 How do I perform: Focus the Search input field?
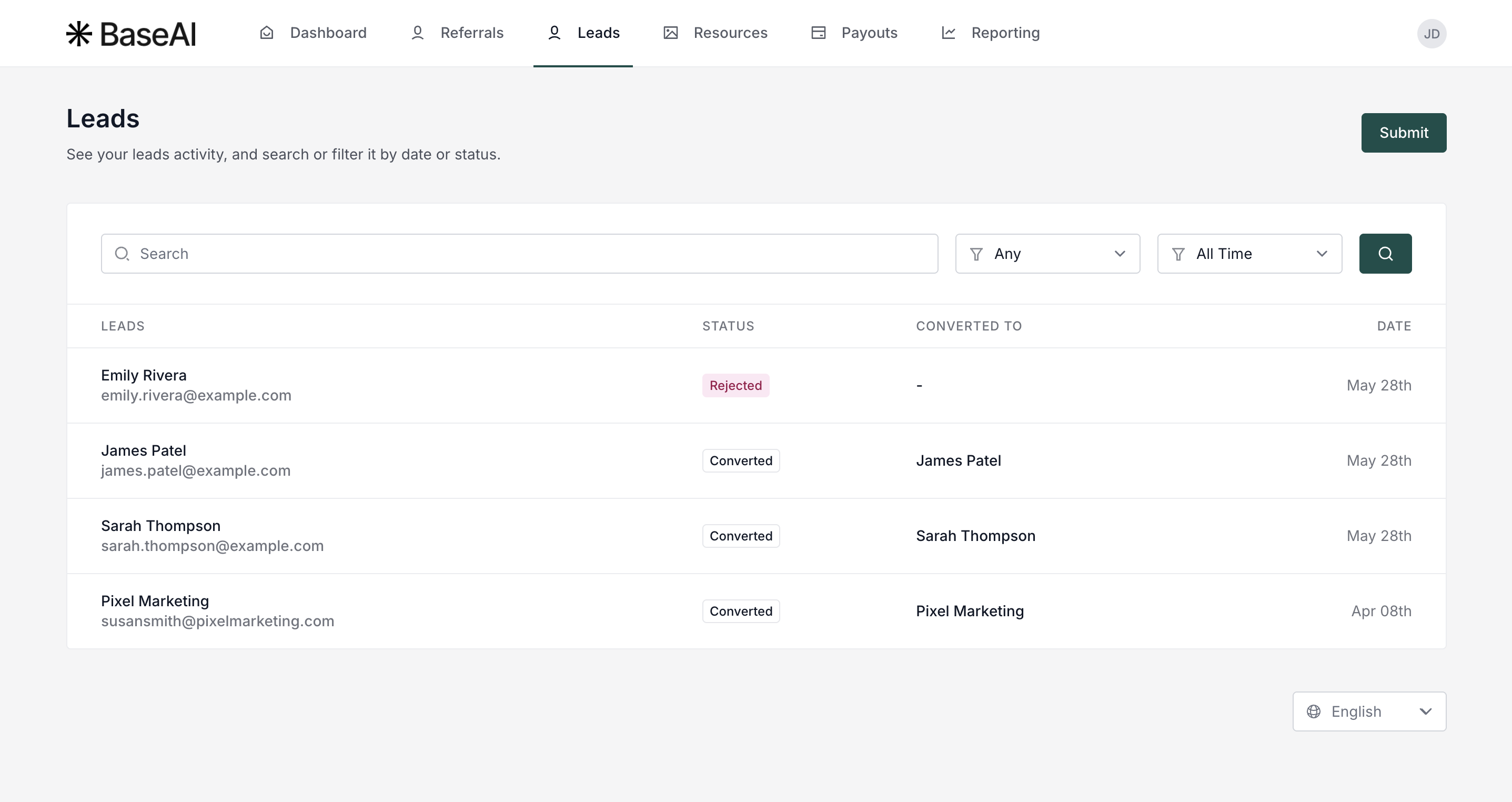click(519, 254)
